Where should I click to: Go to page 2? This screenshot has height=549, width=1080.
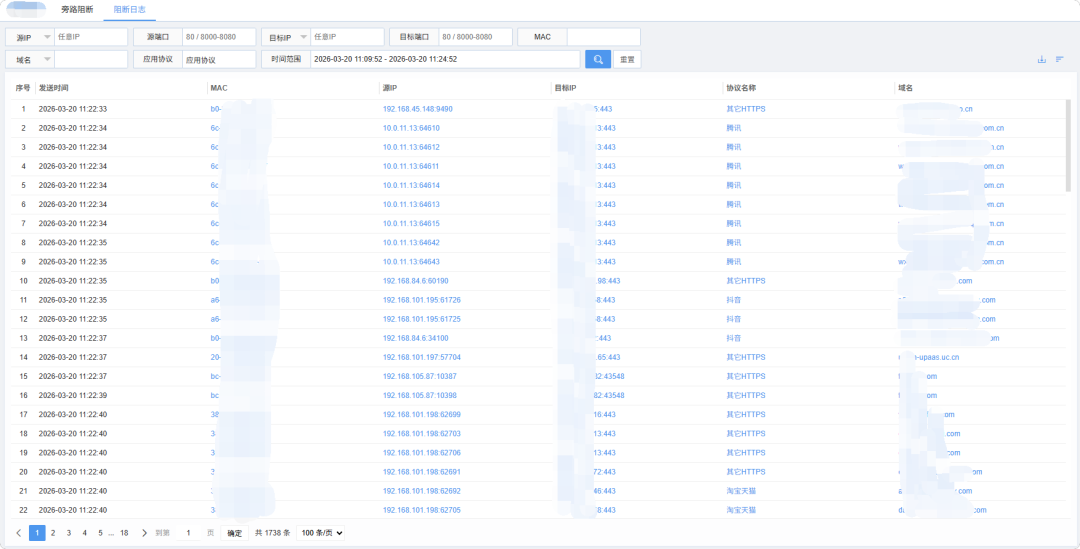coord(53,532)
